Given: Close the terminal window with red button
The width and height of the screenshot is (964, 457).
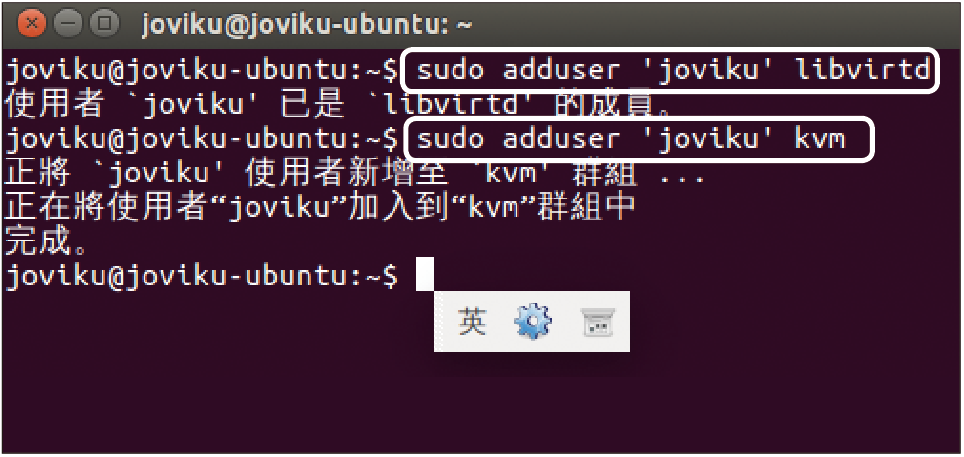Looking at the screenshot, I should pyautogui.click(x=32, y=25).
